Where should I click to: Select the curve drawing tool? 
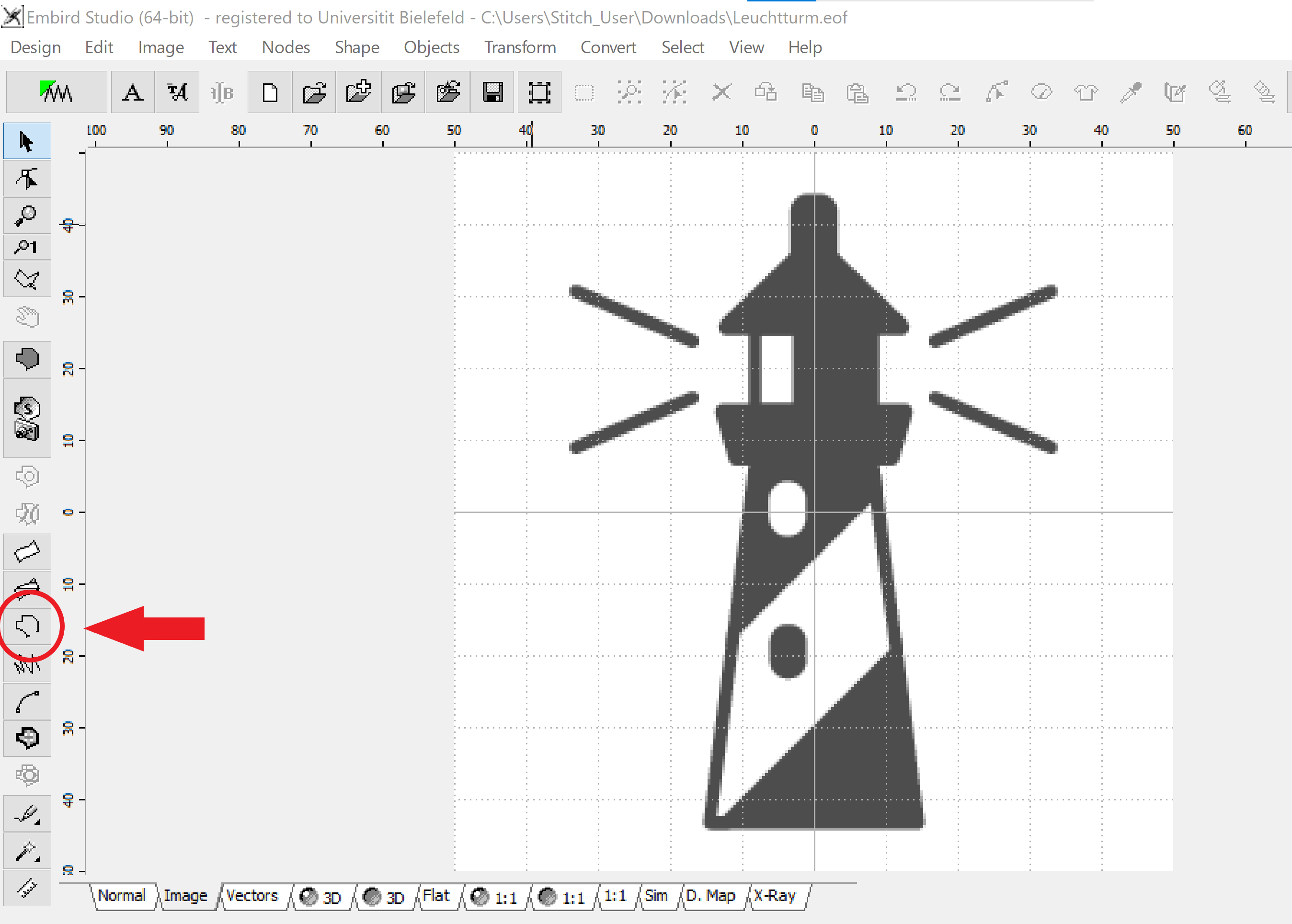coord(27,700)
